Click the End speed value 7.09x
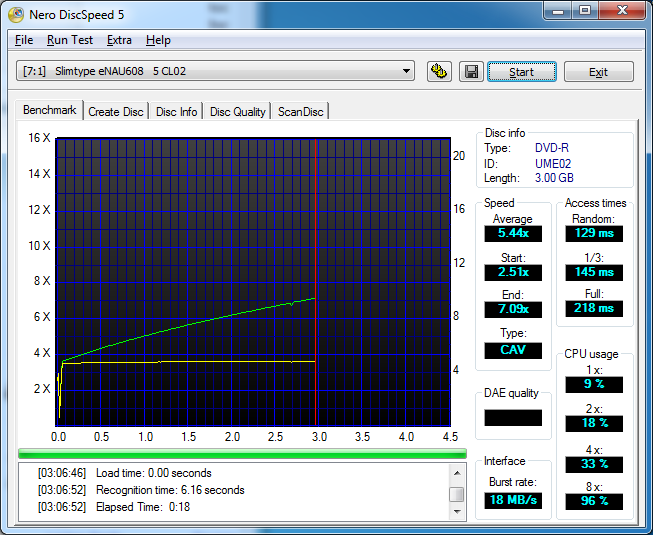 coord(513,309)
